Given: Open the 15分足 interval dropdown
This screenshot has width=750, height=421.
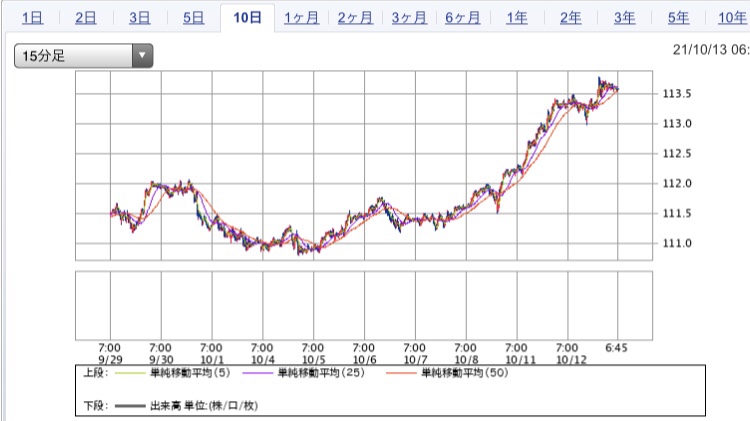Looking at the screenshot, I should tap(84, 55).
